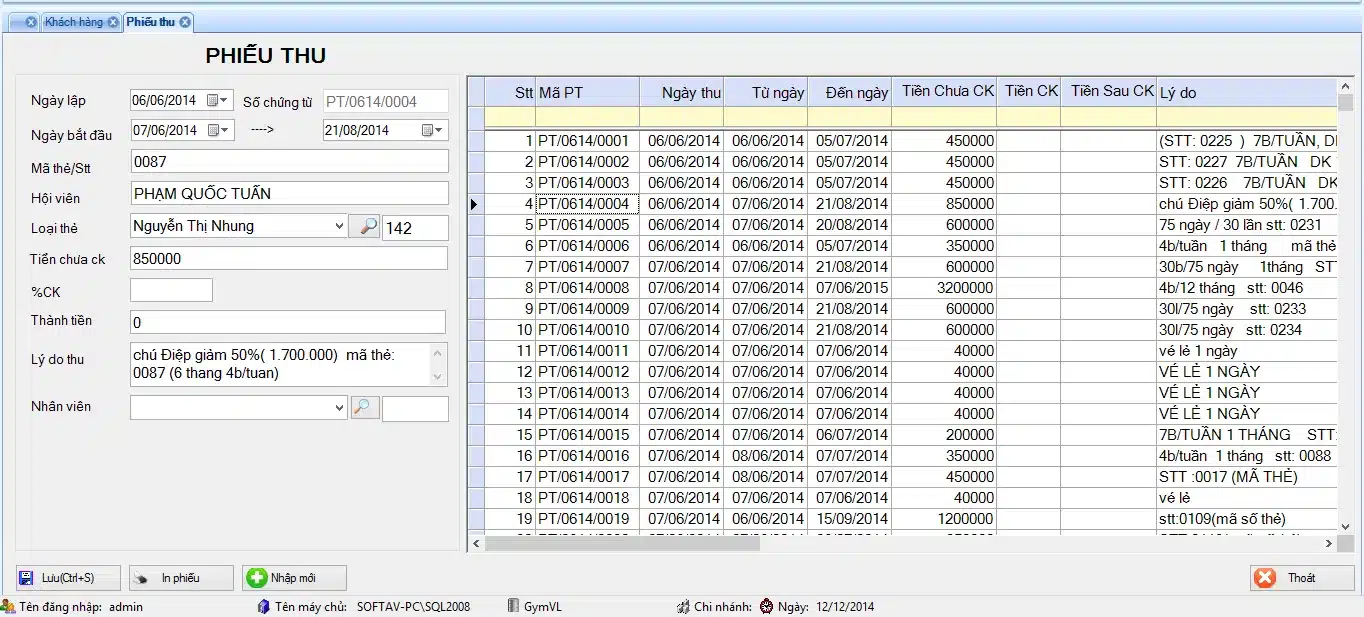Click right arrow of horizontal scrollbar
Viewport: 1364px width, 617px height.
[x=1329, y=543]
